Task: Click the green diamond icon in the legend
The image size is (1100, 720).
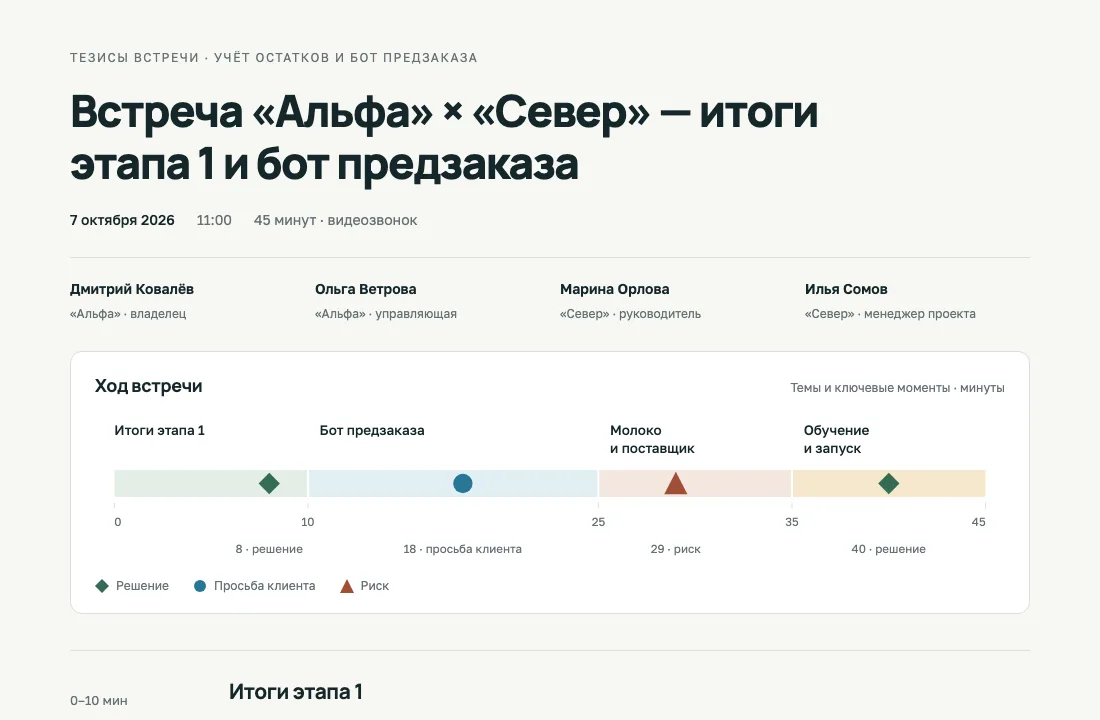Action: (102, 586)
